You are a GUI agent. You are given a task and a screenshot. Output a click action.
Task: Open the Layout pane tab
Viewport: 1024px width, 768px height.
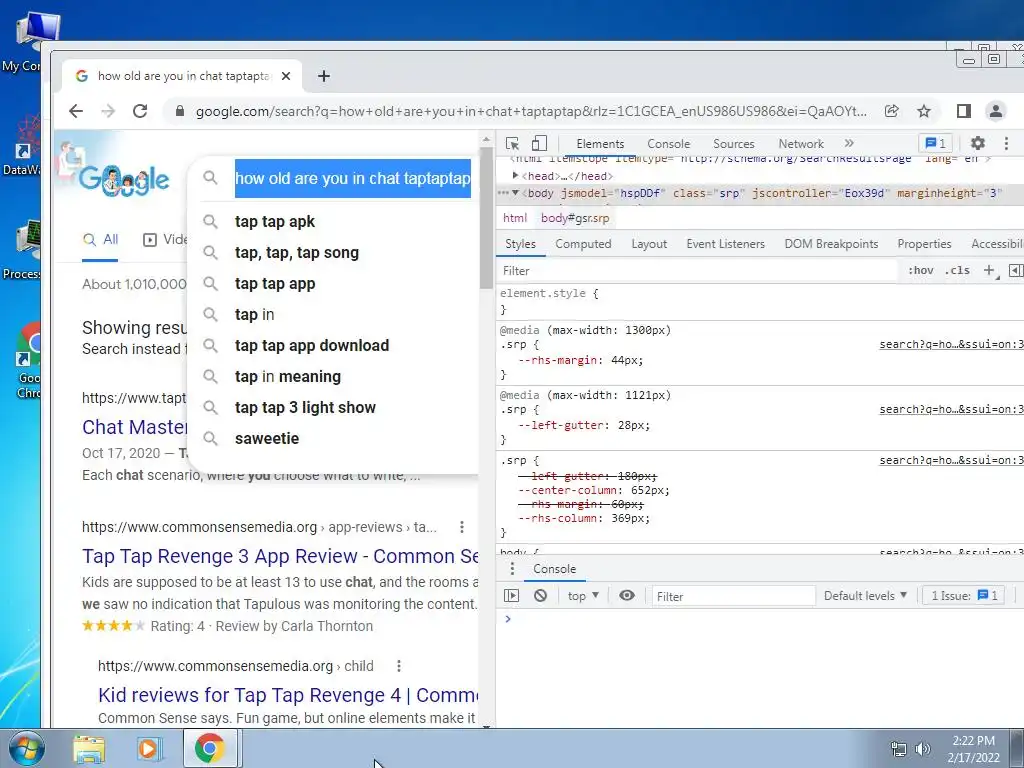pyautogui.click(x=649, y=244)
